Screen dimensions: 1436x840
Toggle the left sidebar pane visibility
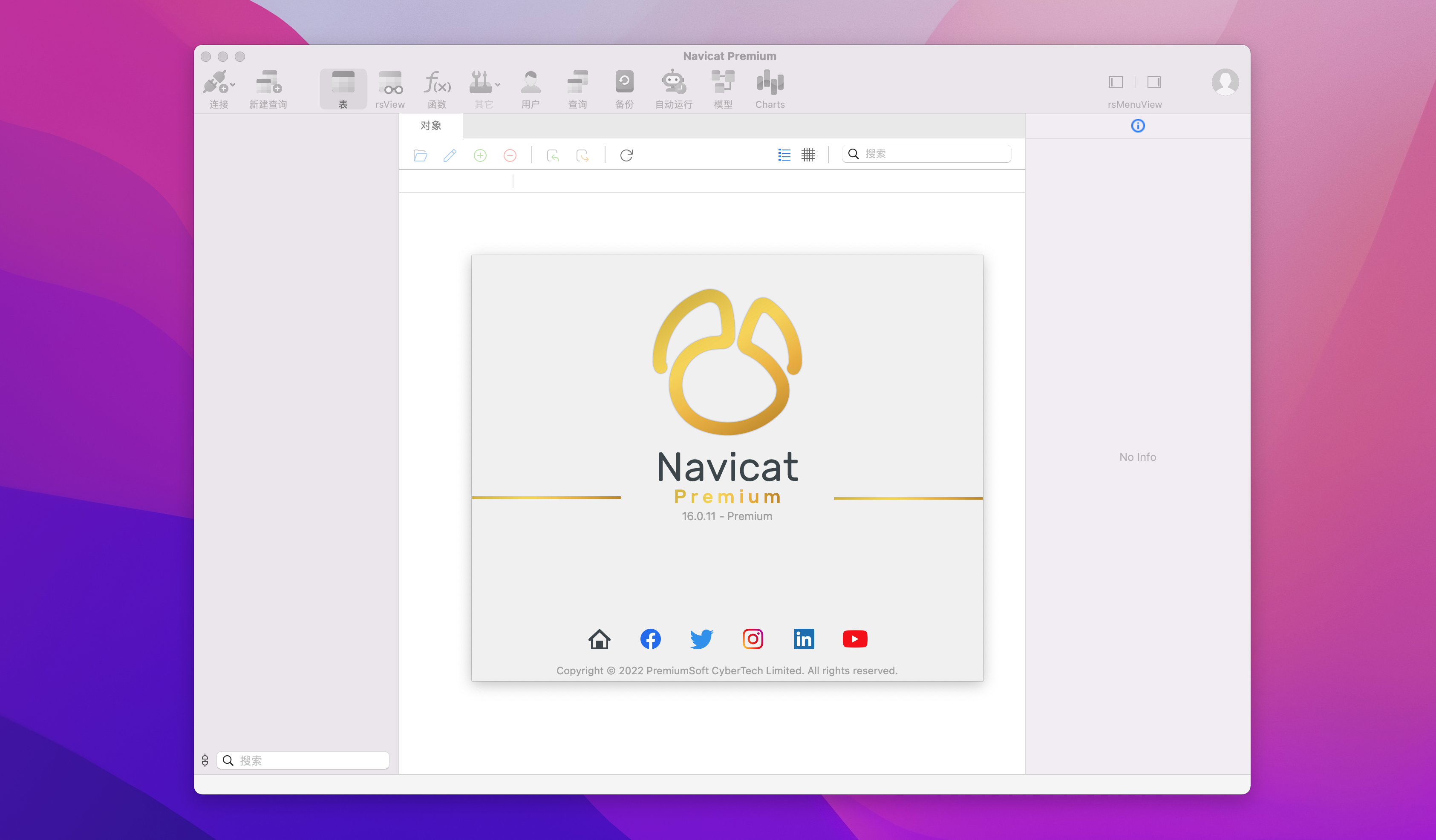coord(1116,83)
